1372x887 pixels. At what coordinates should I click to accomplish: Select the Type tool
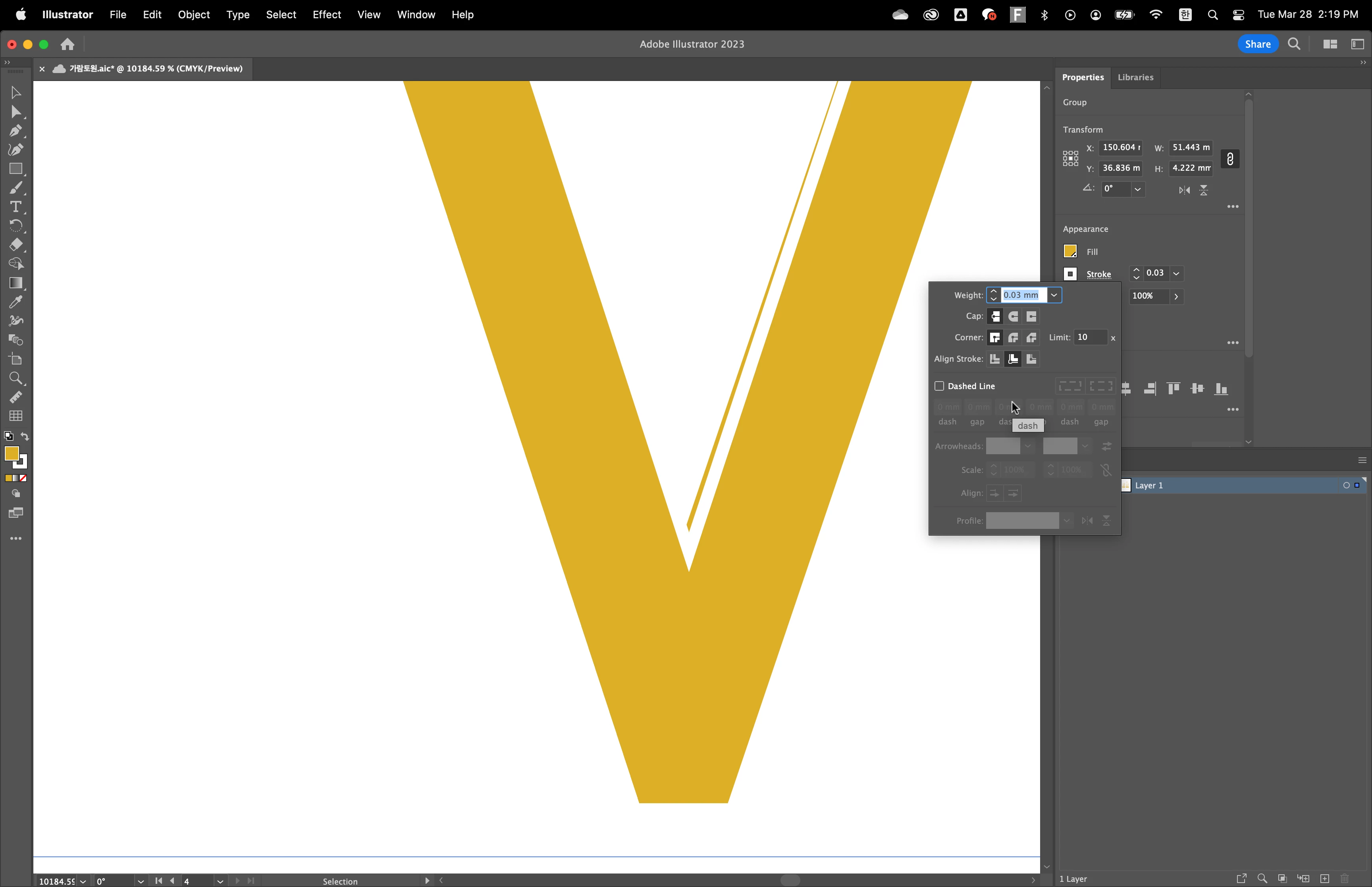pyautogui.click(x=15, y=207)
